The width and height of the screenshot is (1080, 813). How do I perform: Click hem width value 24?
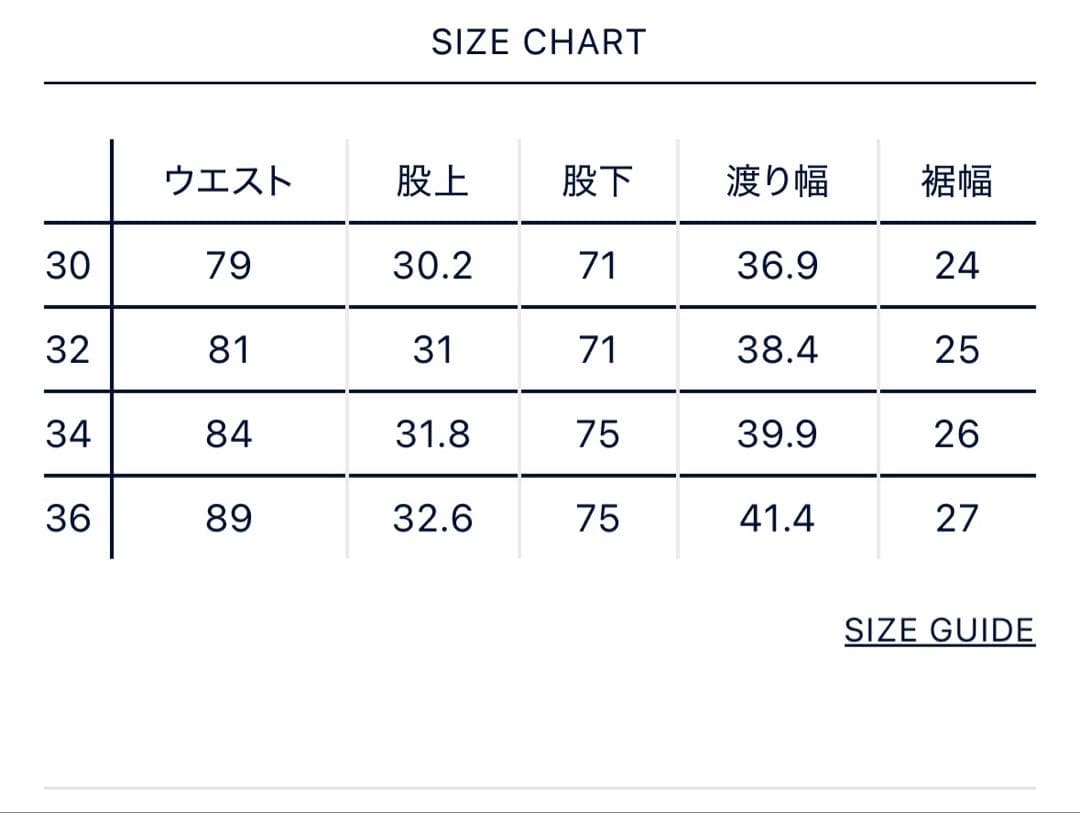[956, 266]
